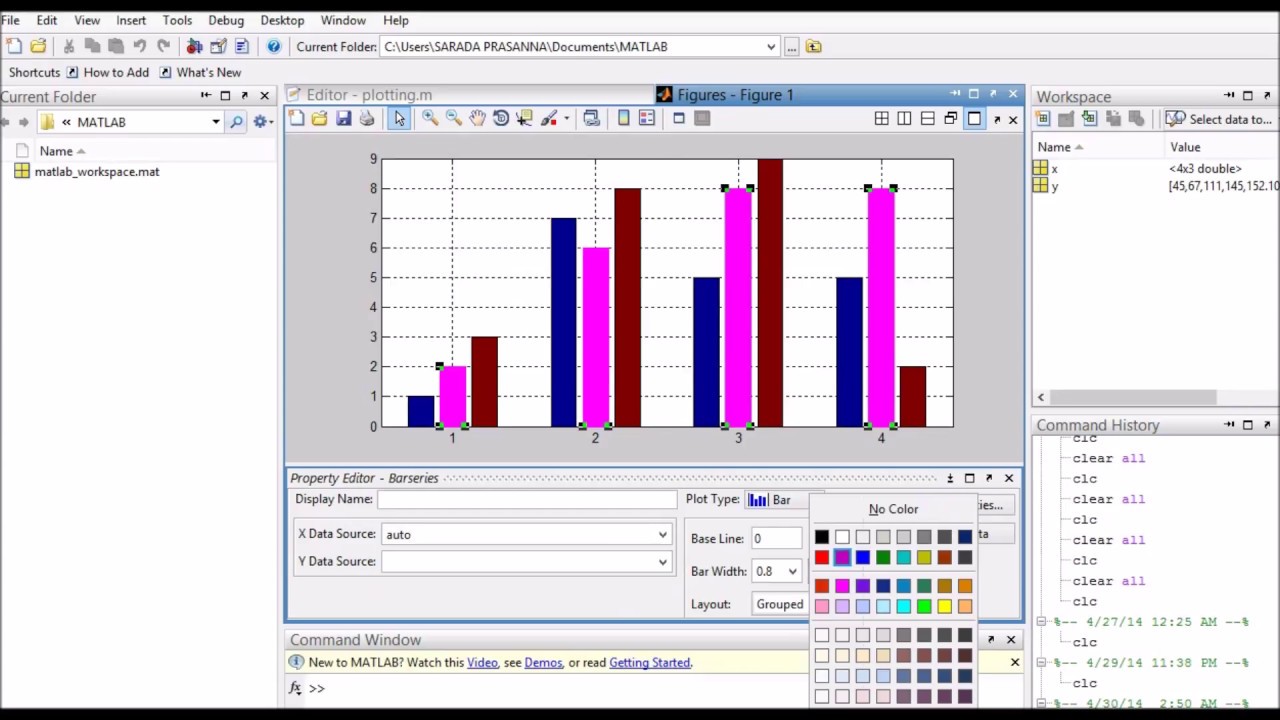Pick the bright green color swatch
Screen dimensions: 1280x720
coord(924,606)
